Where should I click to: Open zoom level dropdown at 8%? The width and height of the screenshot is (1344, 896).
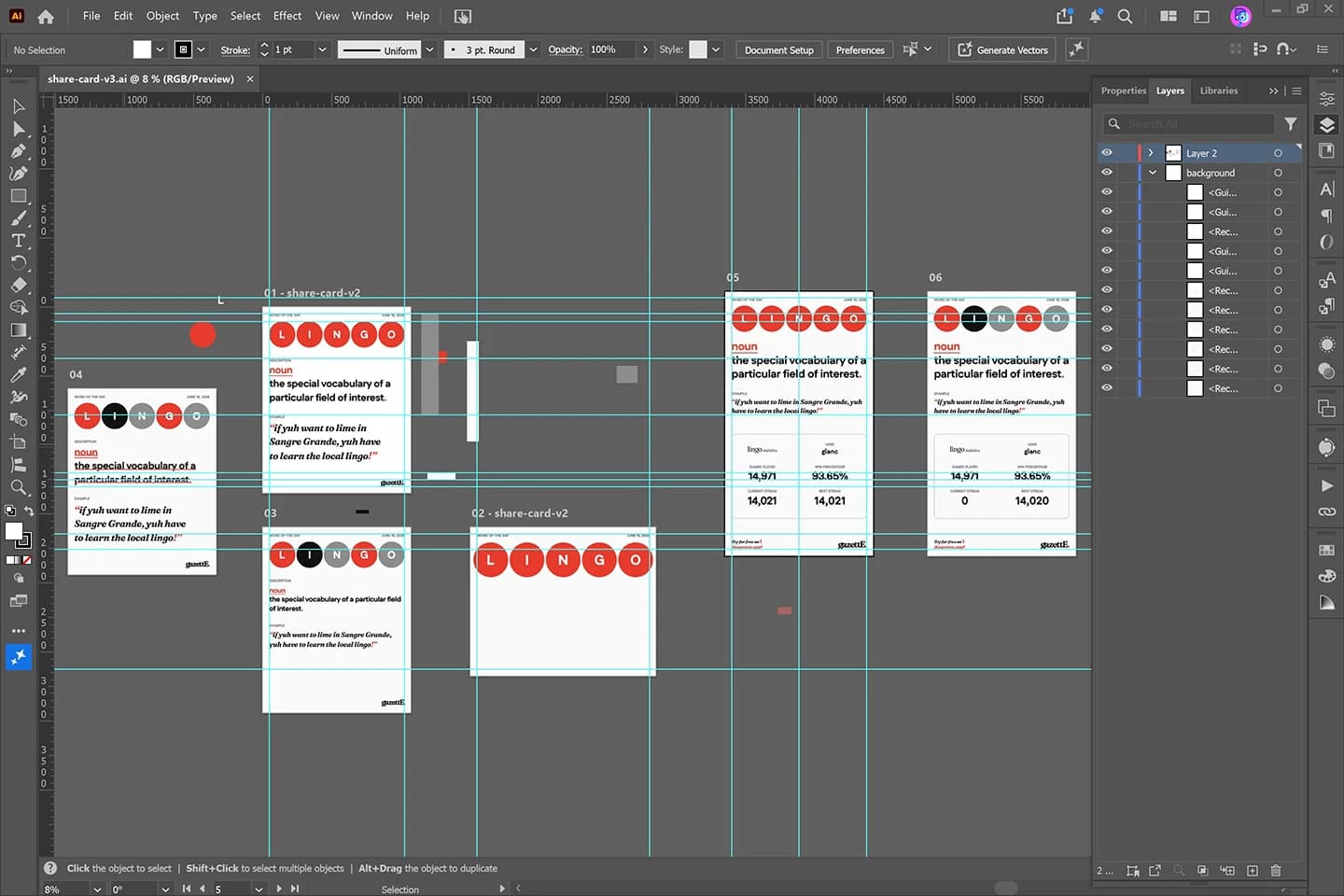point(97,889)
